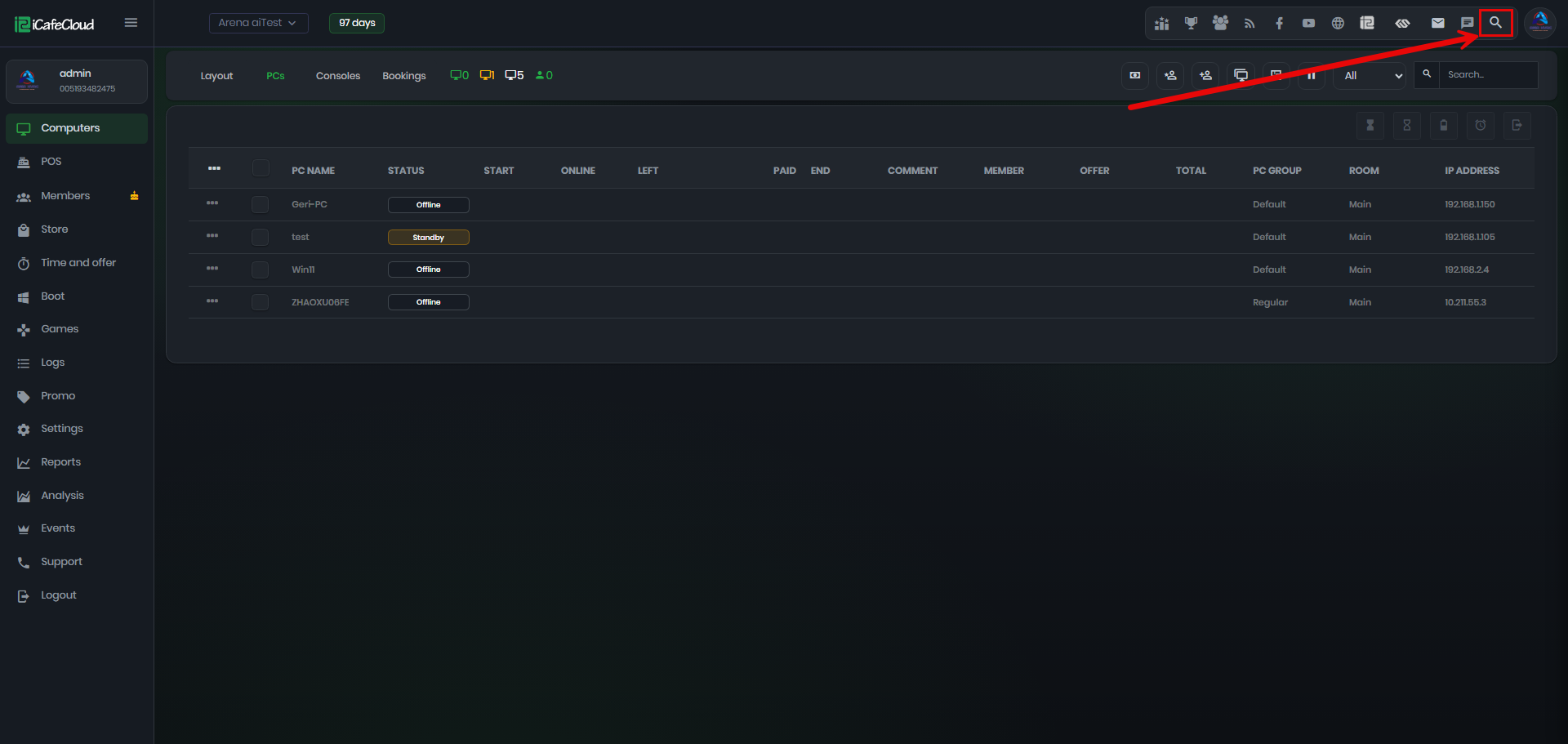Open the mail envelope icon

click(1438, 23)
